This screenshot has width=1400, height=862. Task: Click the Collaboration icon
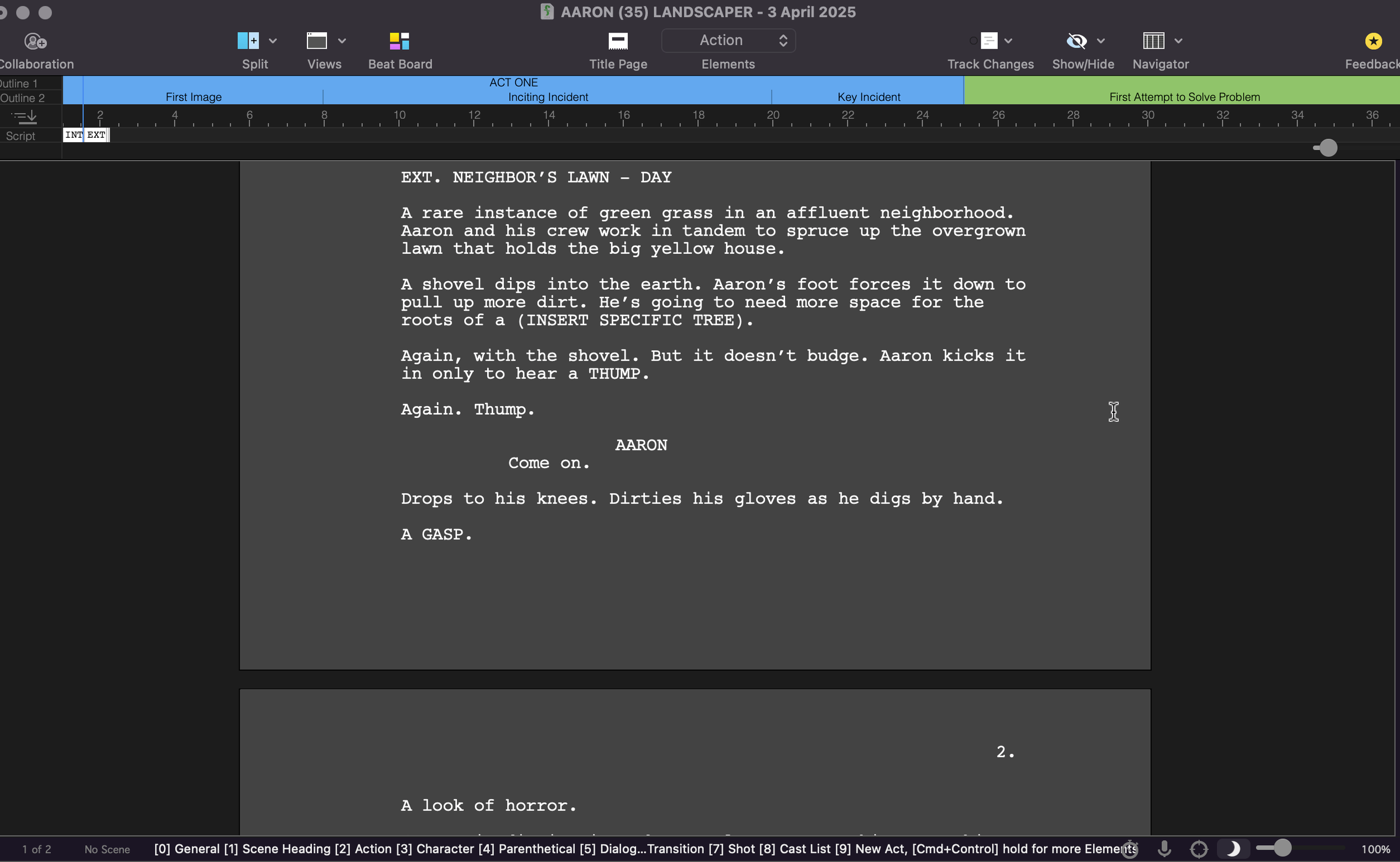(35, 41)
